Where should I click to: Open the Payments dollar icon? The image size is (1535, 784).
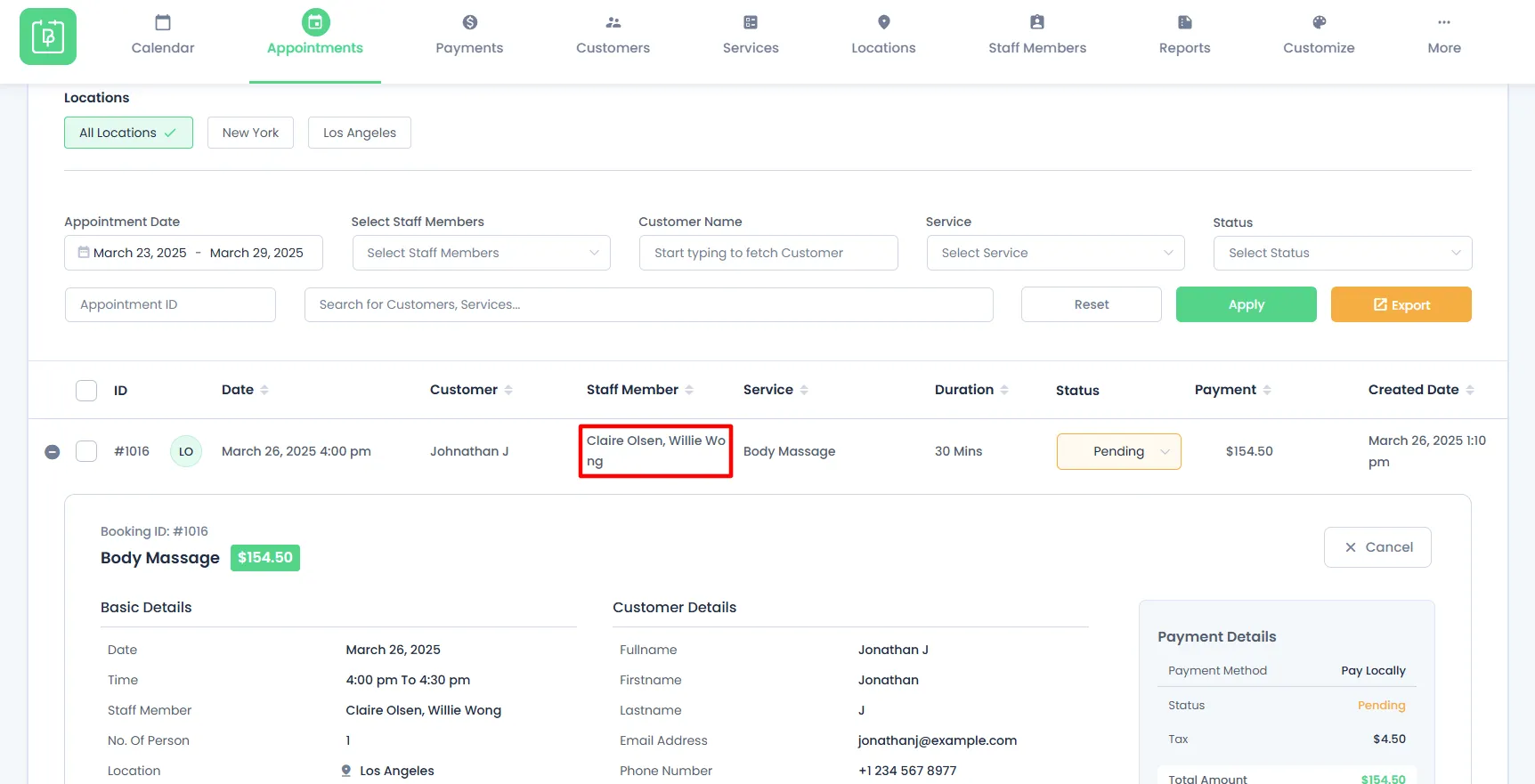point(469,22)
